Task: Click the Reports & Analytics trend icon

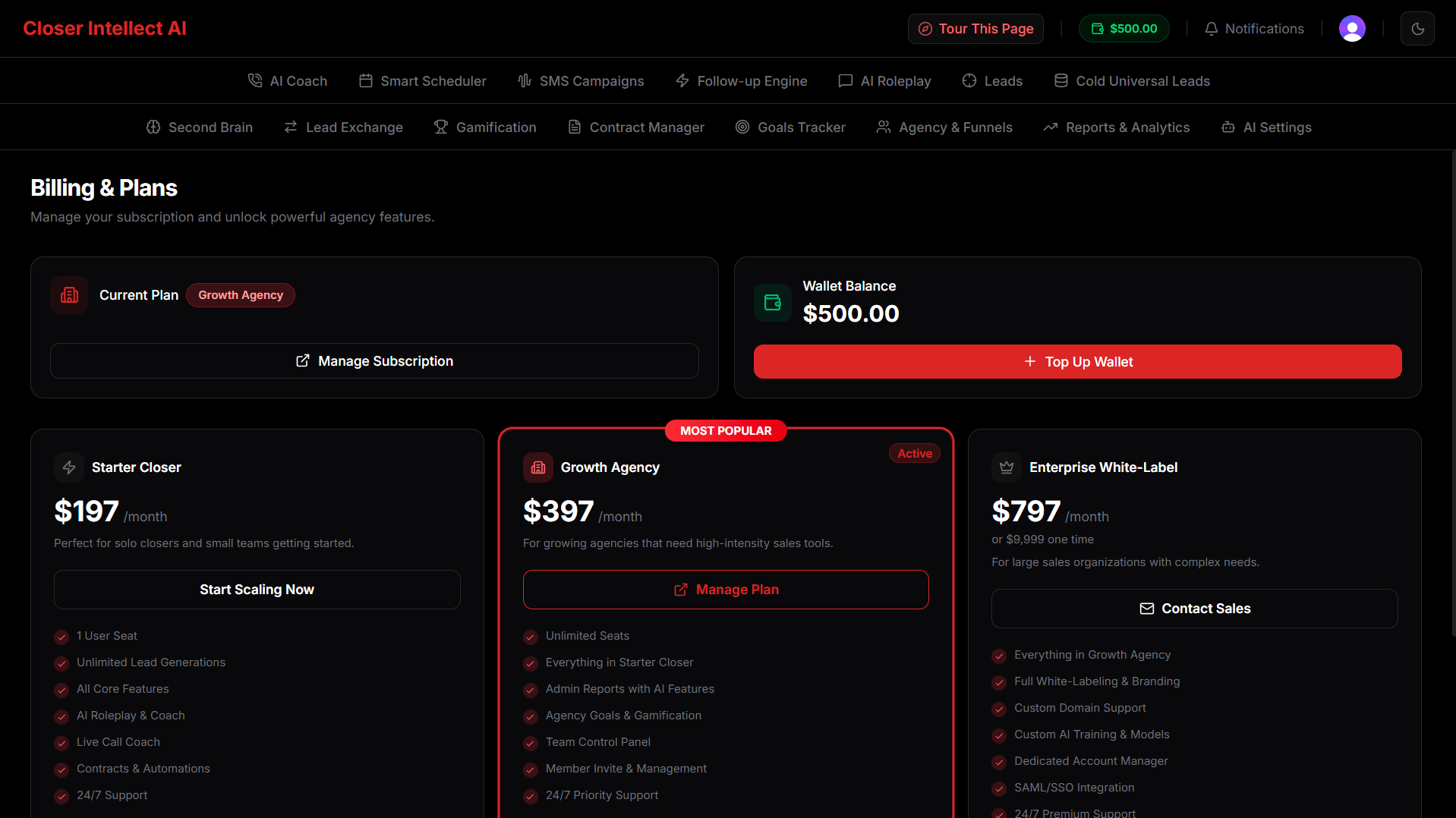Action: [1051, 127]
